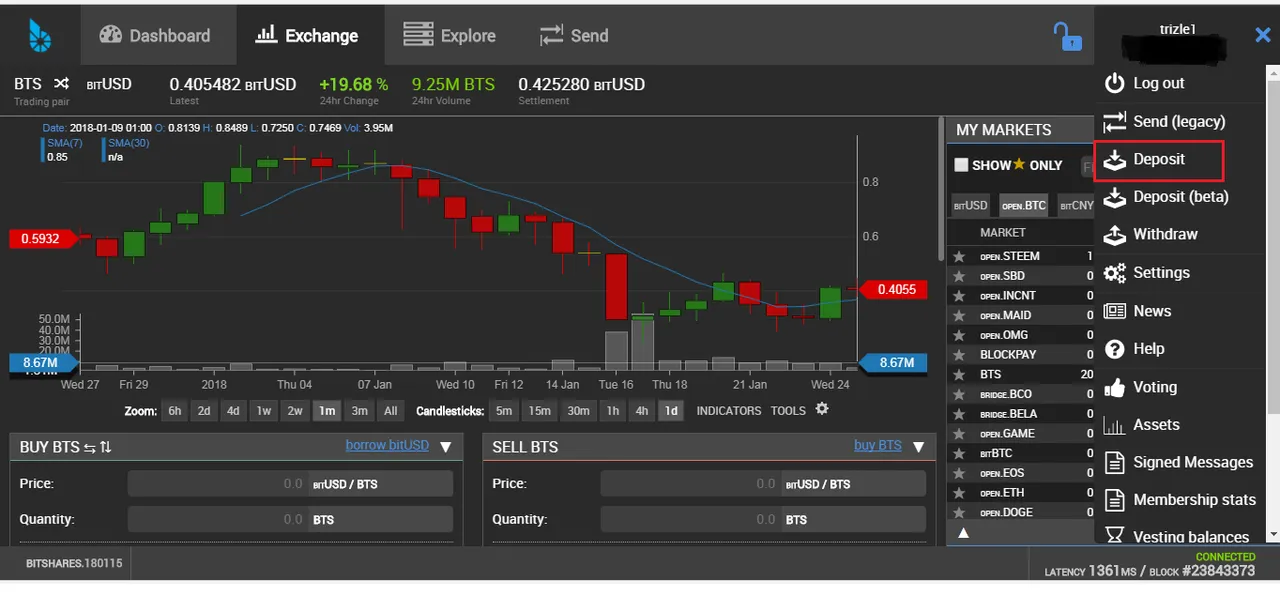Select 1d candlesticks
Image resolution: width=1280 pixels, height=613 pixels.
[x=672, y=411]
